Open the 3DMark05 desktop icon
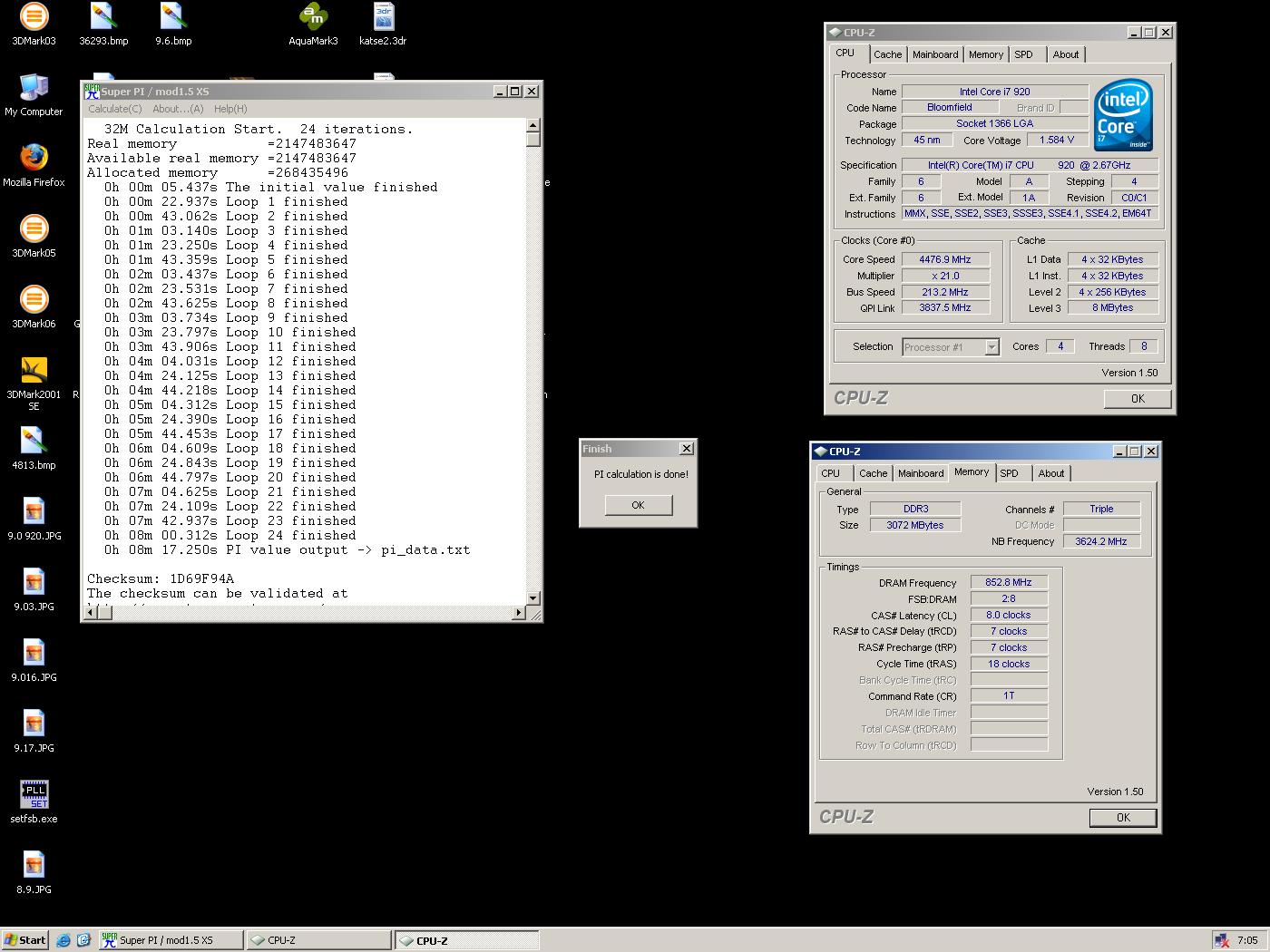Screen dimensions: 1270x952 [x=34, y=236]
